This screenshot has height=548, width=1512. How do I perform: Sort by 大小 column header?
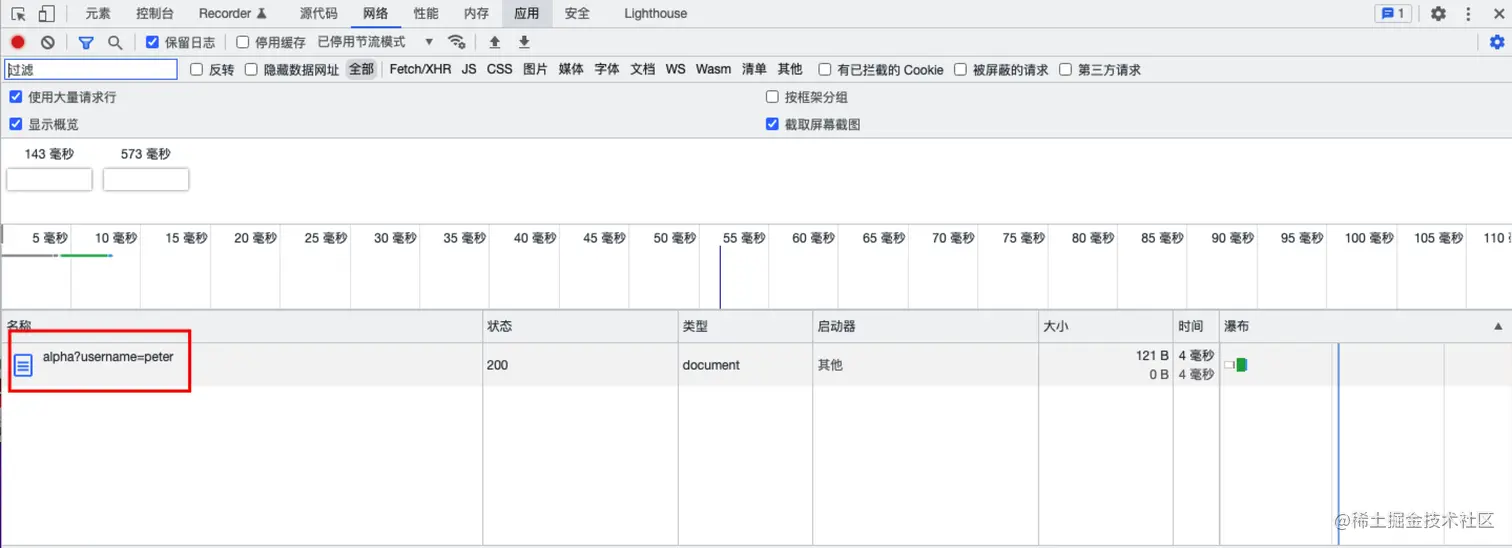point(1106,327)
